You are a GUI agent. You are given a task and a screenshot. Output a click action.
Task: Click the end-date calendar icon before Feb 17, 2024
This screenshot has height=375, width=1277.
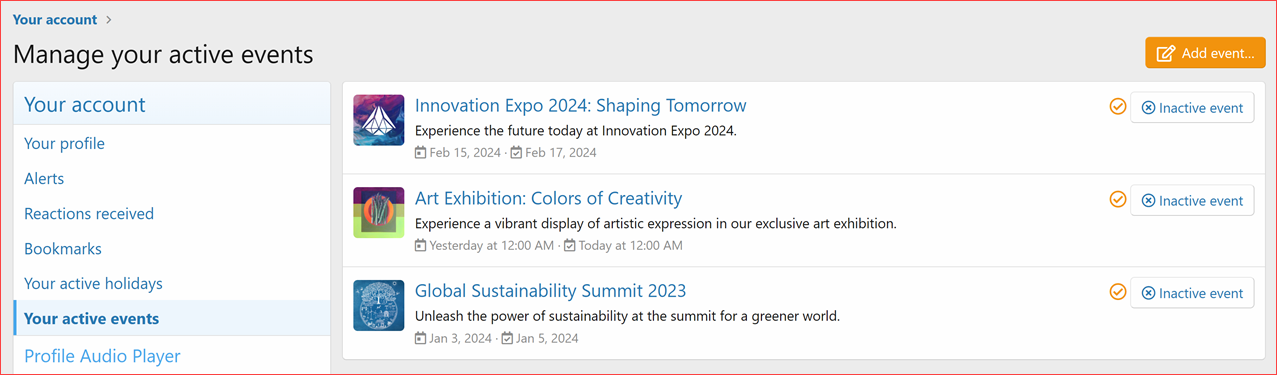point(516,153)
